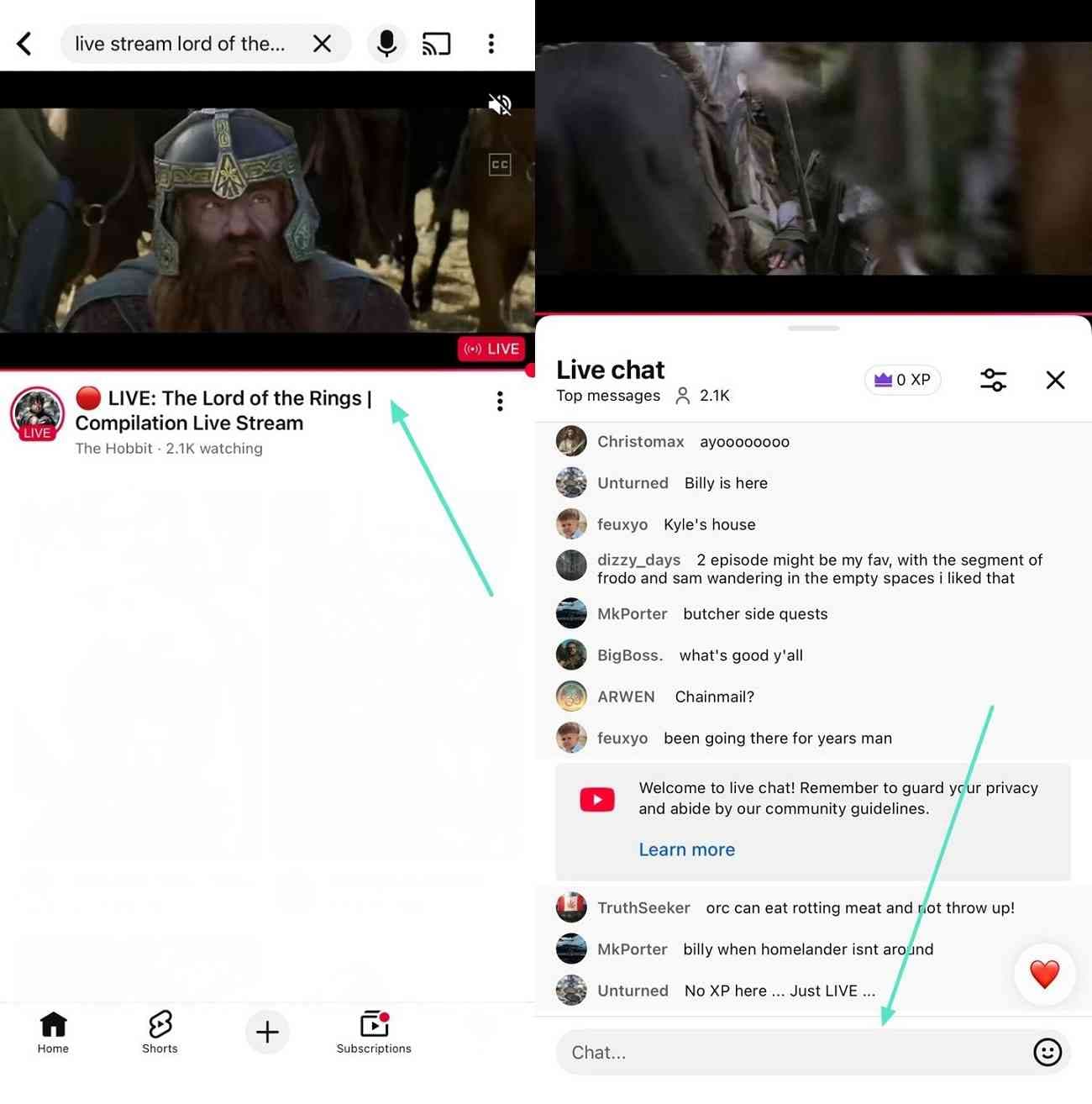Viewport: 1092px width, 1104px height.
Task: Tap The Hobbit channel avatar thumbnail
Action: (x=37, y=413)
